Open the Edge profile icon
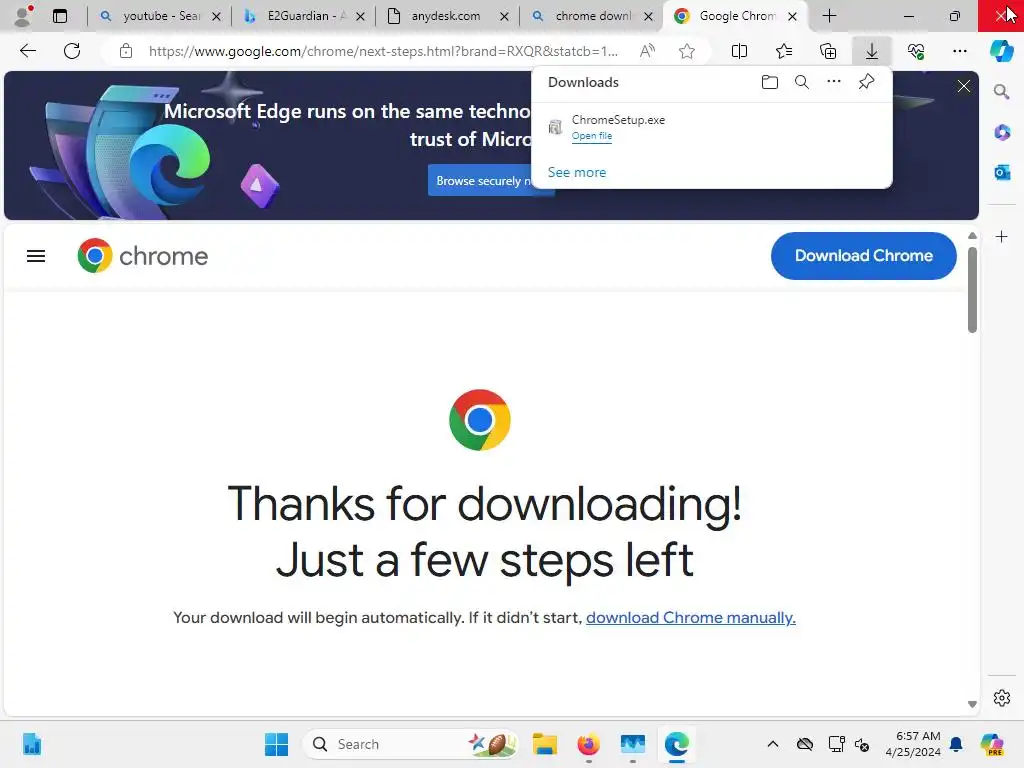The image size is (1024, 768). coord(24,16)
